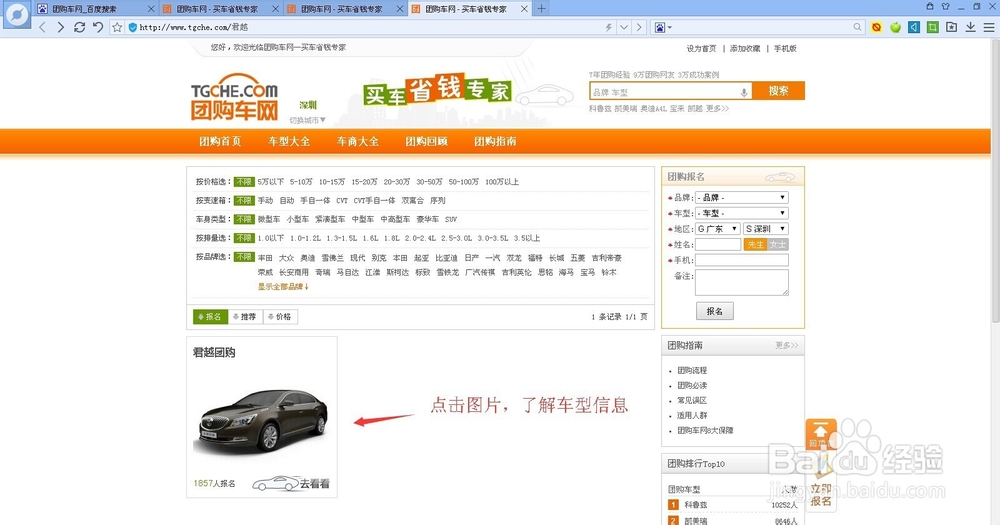
Task: Open the 团购指南 nav item
Action: tap(495, 141)
